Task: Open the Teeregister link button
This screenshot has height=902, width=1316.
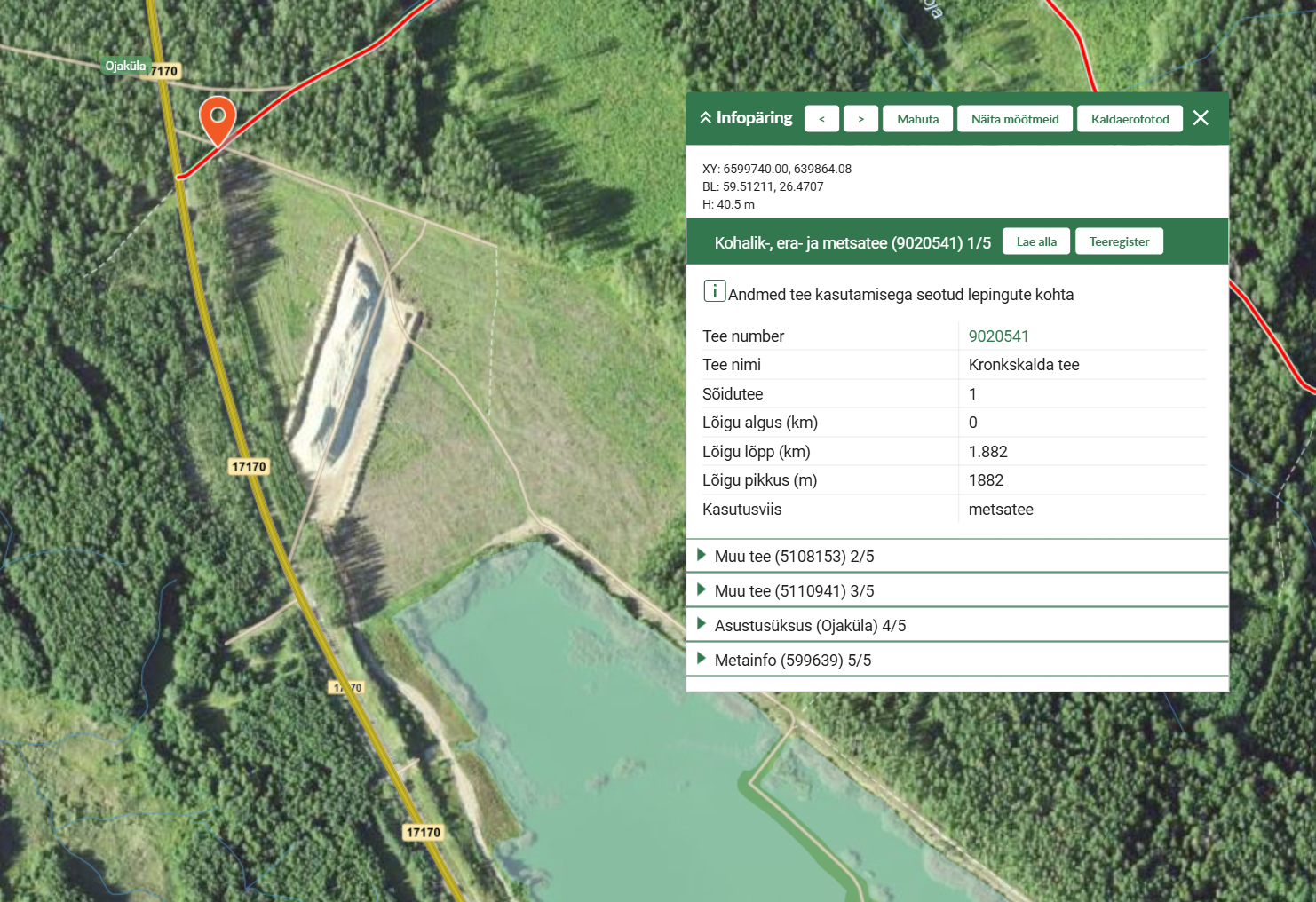Action: pyautogui.click(x=1119, y=241)
